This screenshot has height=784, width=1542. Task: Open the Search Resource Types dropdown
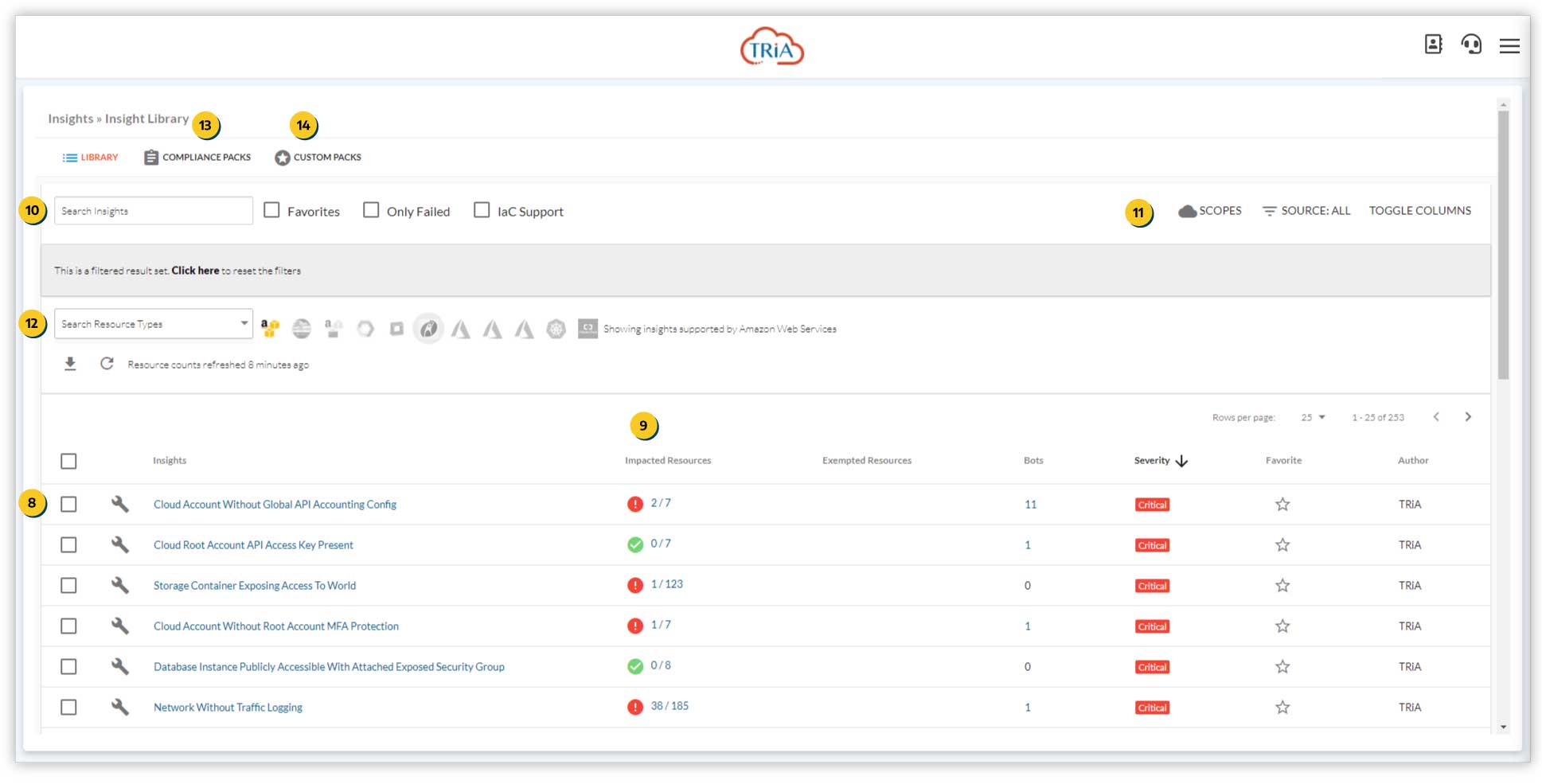click(x=154, y=323)
